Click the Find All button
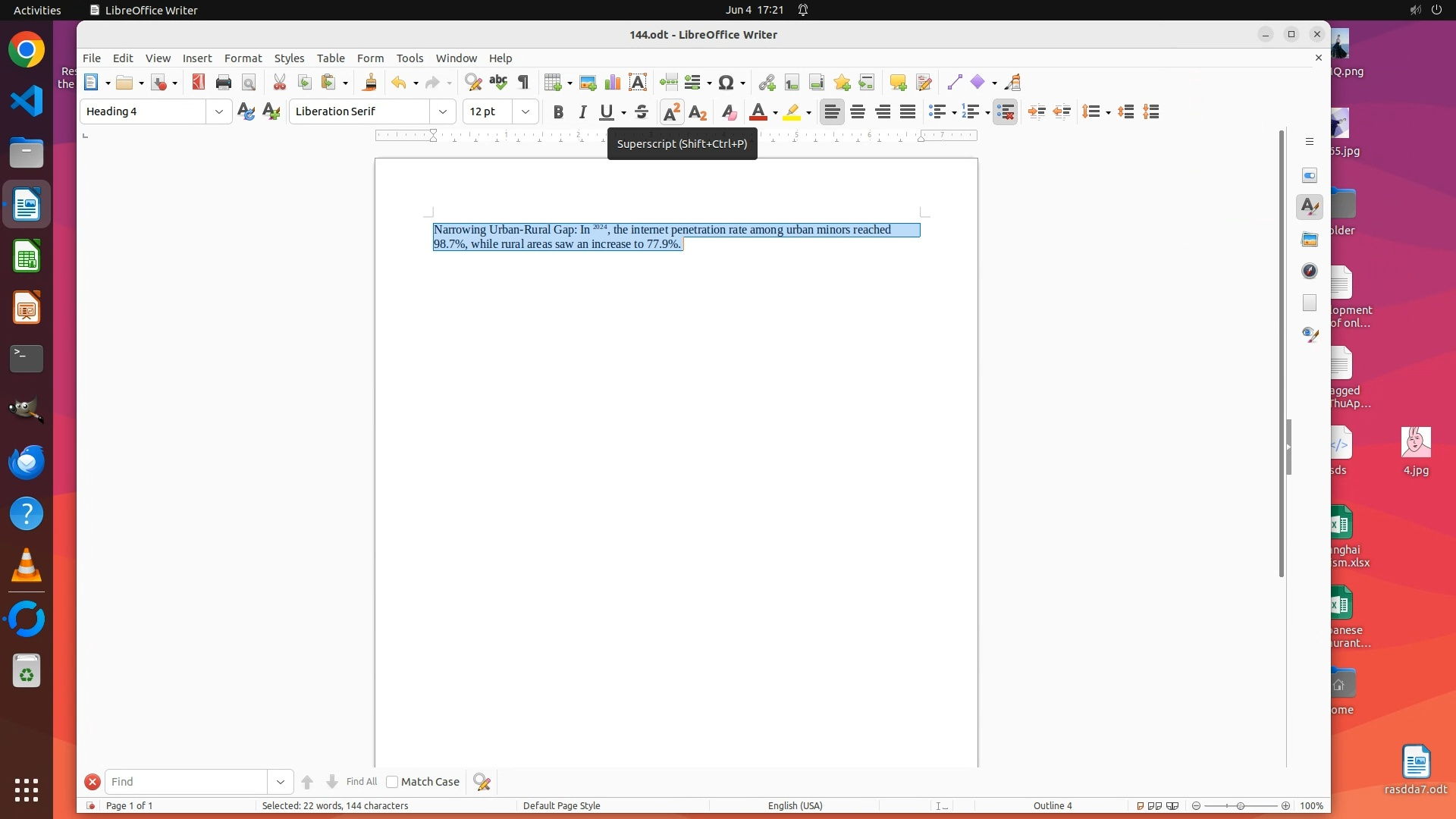Screen dimensions: 1456x819 [x=361, y=782]
